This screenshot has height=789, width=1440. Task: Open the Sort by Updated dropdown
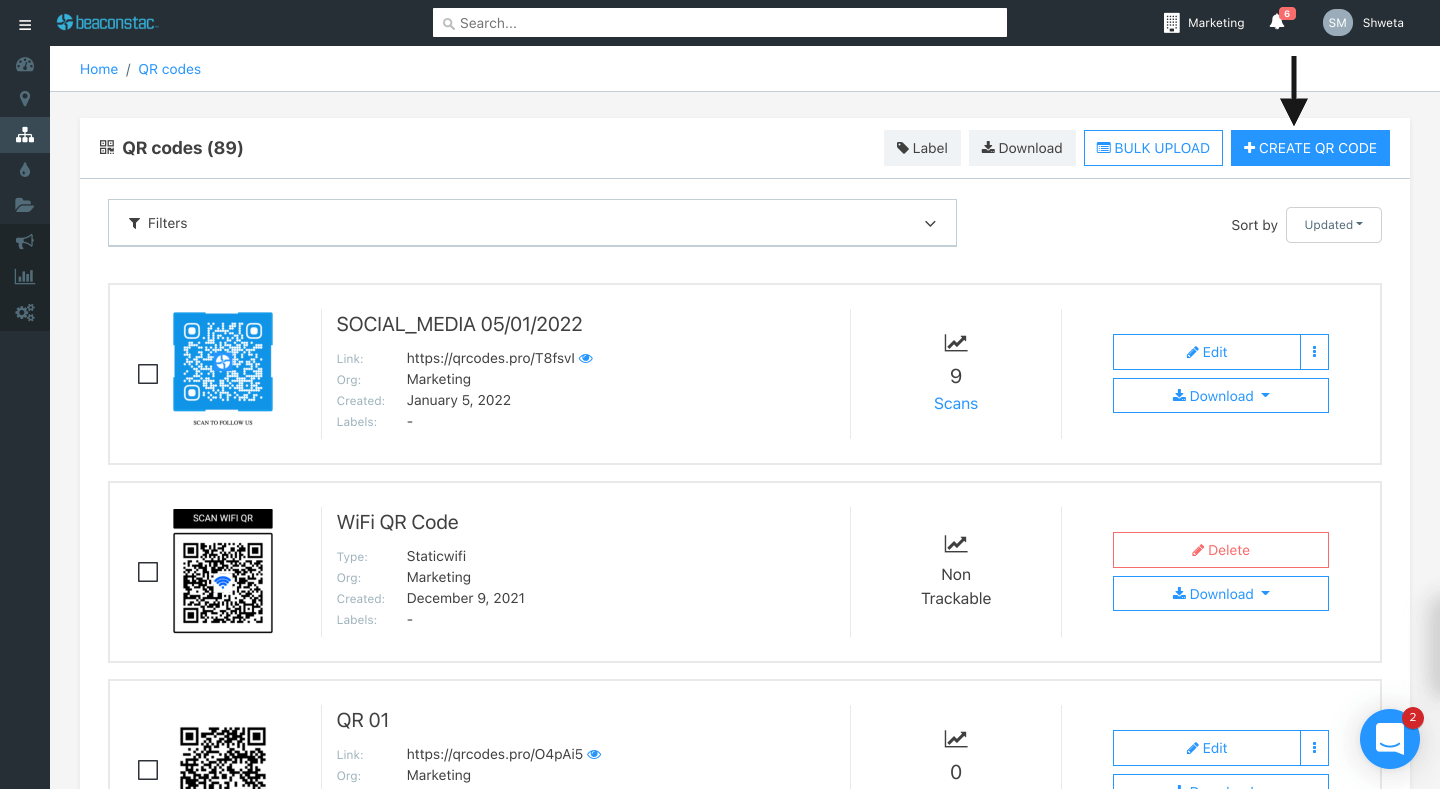click(x=1333, y=225)
